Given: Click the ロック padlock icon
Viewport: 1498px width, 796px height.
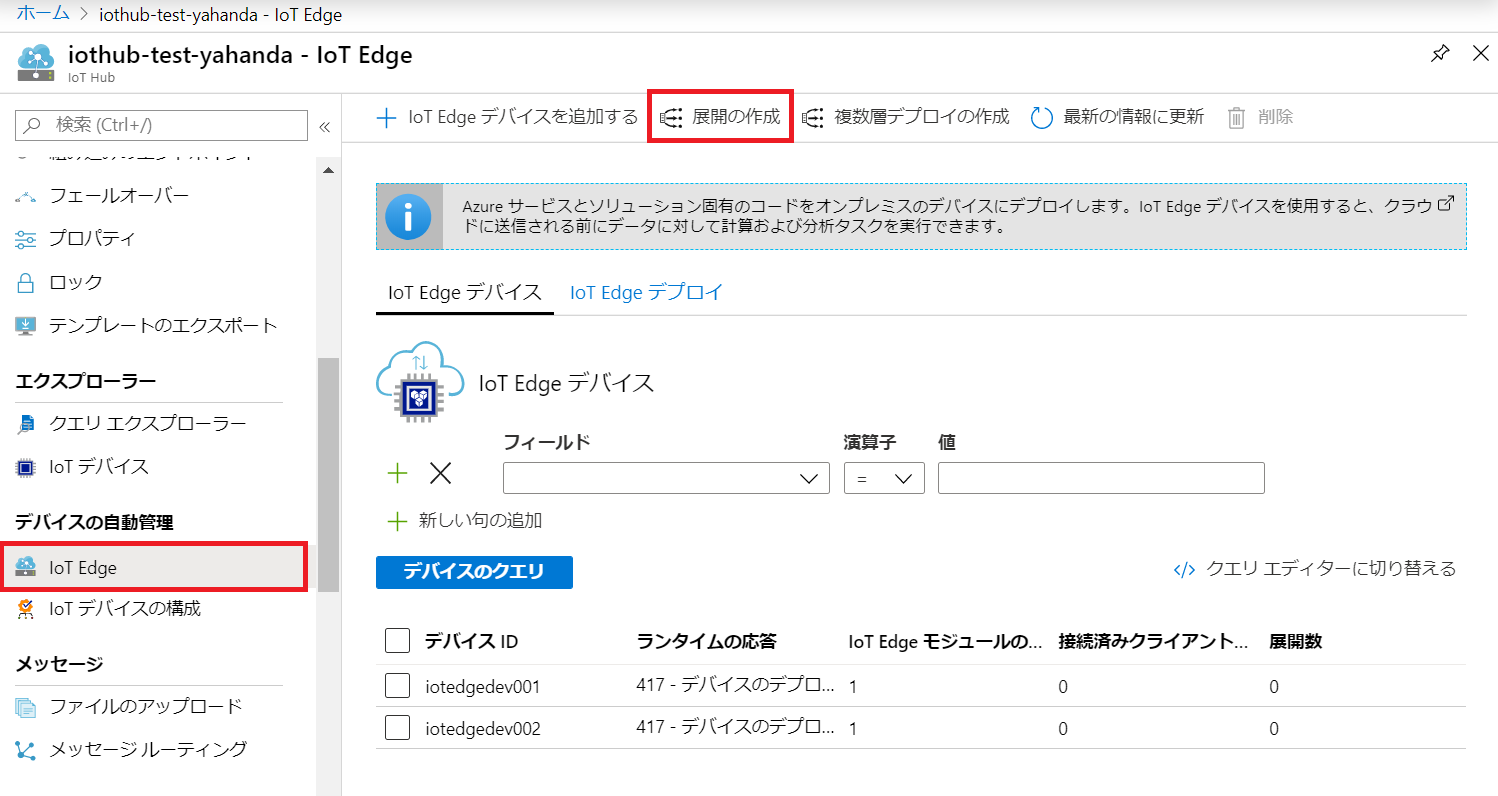Looking at the screenshot, I should point(26,283).
